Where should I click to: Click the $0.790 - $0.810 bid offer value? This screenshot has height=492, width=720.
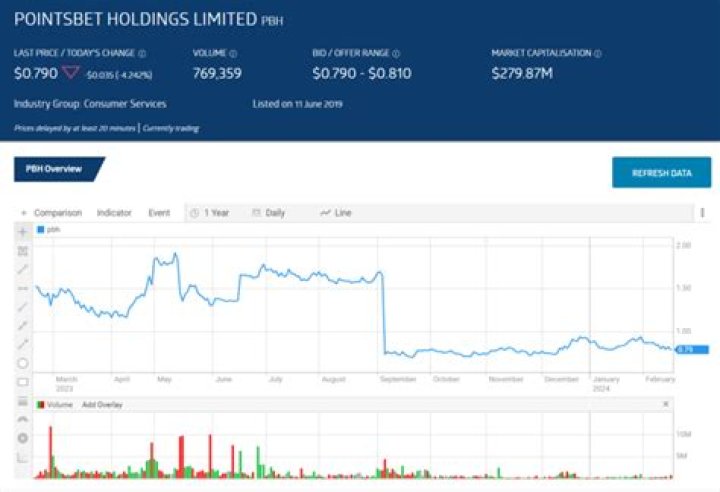[362, 73]
